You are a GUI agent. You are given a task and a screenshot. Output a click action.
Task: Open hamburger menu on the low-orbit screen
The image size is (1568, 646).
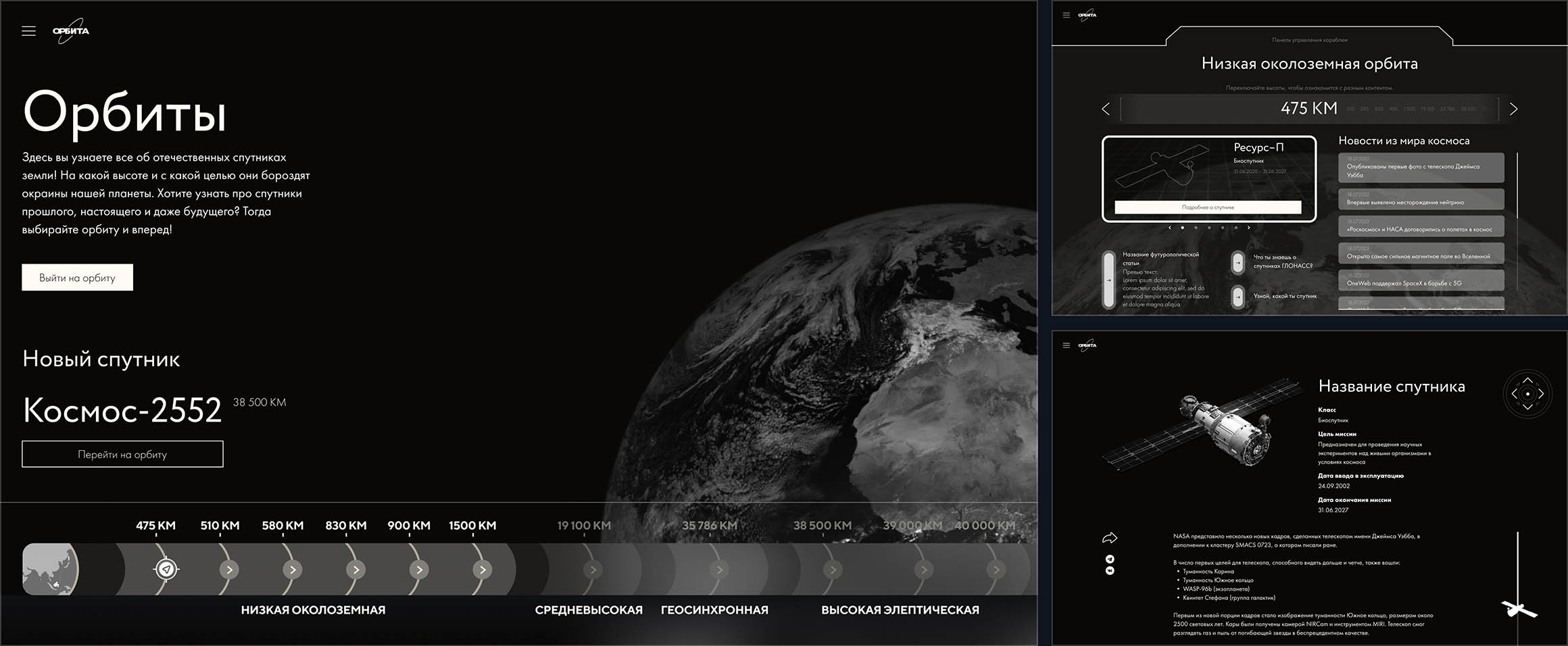pos(1067,15)
